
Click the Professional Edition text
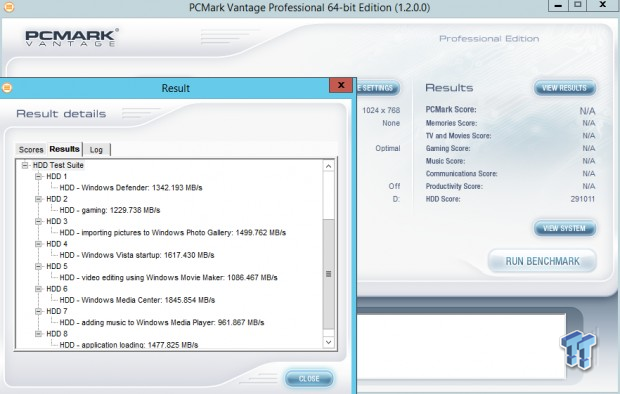[x=489, y=38]
